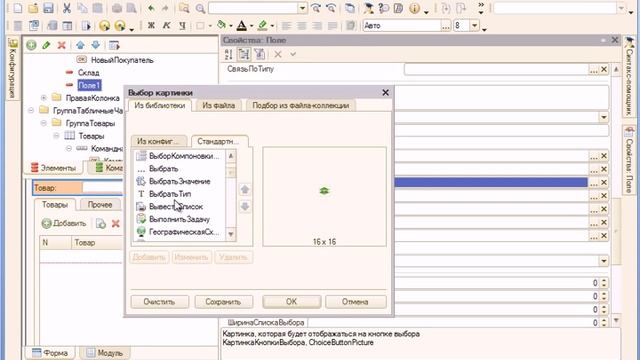Edit form element with the pencil icon
640x360 pixels.
[x=46, y=45]
